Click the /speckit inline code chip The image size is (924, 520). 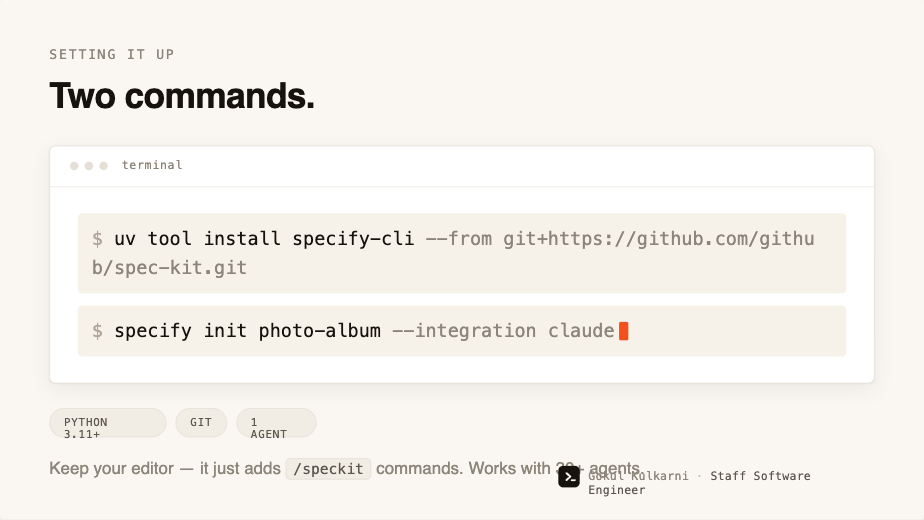click(328, 469)
